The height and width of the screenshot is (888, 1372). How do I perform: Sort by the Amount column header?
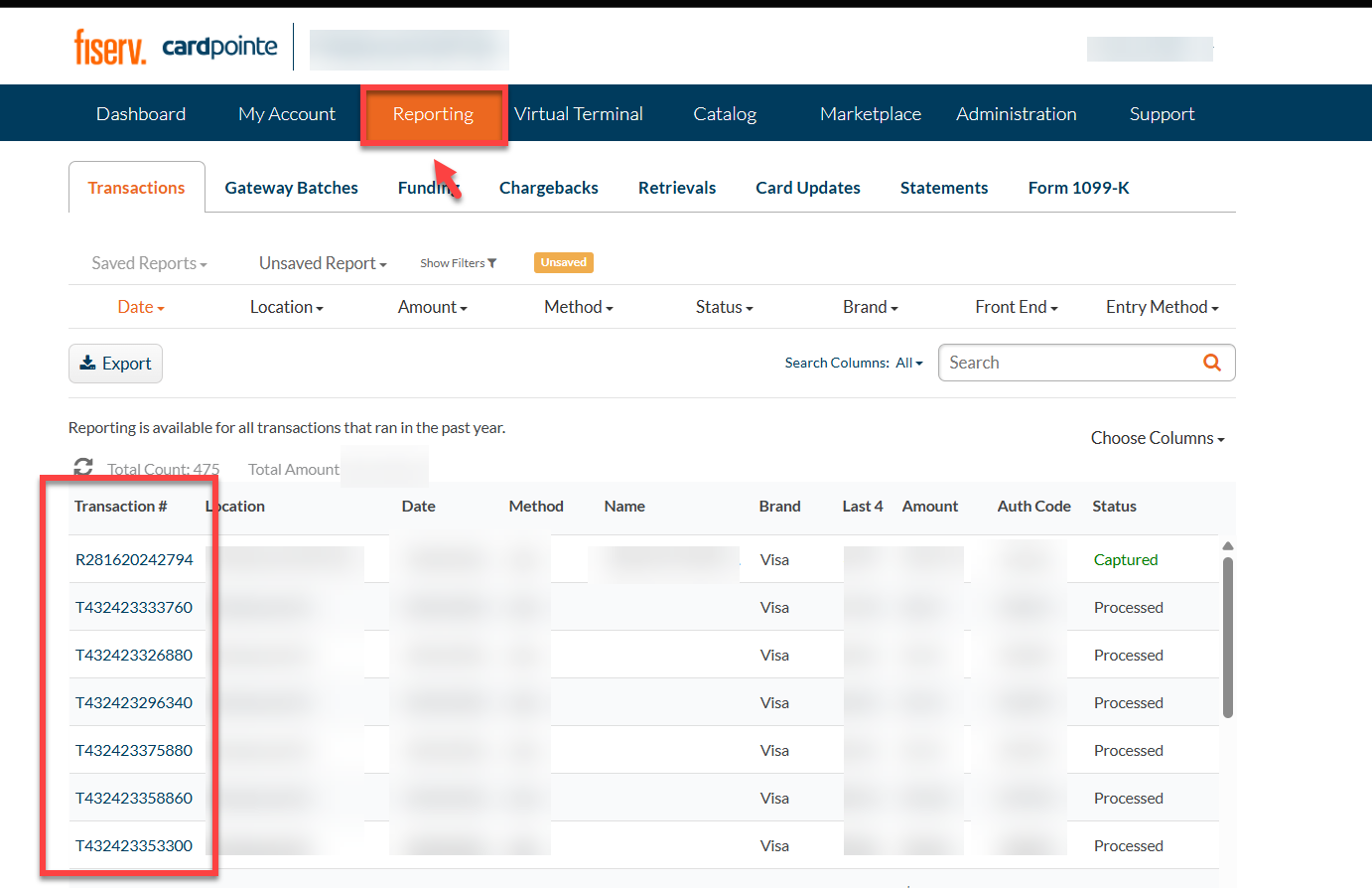pyautogui.click(x=929, y=507)
